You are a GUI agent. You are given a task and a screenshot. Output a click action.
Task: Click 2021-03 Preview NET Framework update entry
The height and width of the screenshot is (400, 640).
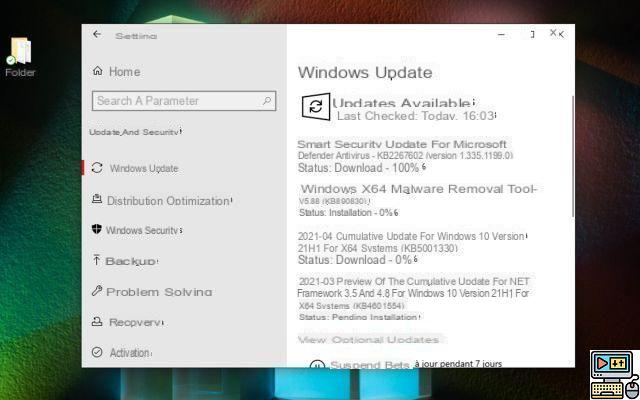click(413, 293)
